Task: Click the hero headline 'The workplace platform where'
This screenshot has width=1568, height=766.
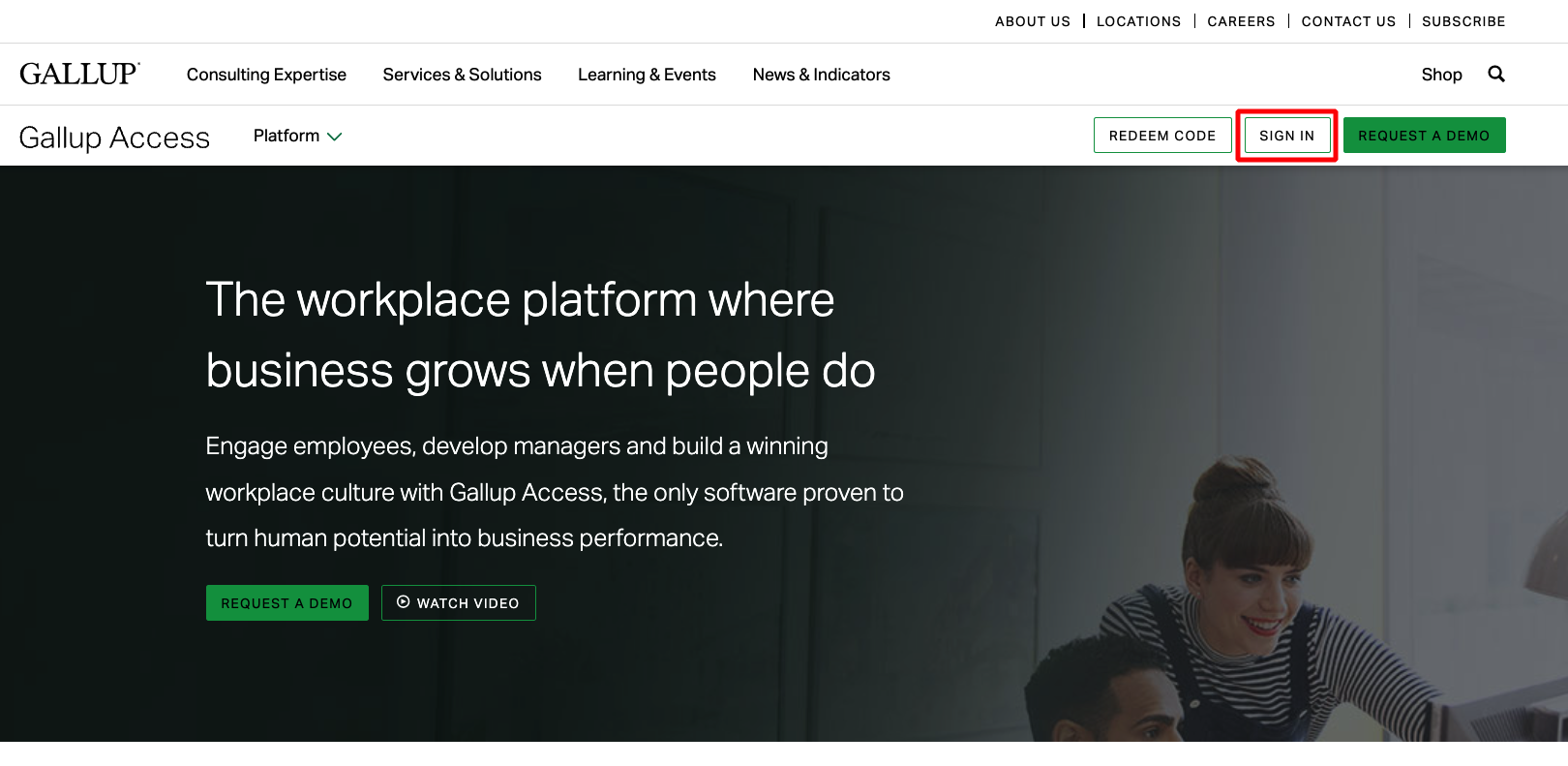Action: (x=520, y=300)
